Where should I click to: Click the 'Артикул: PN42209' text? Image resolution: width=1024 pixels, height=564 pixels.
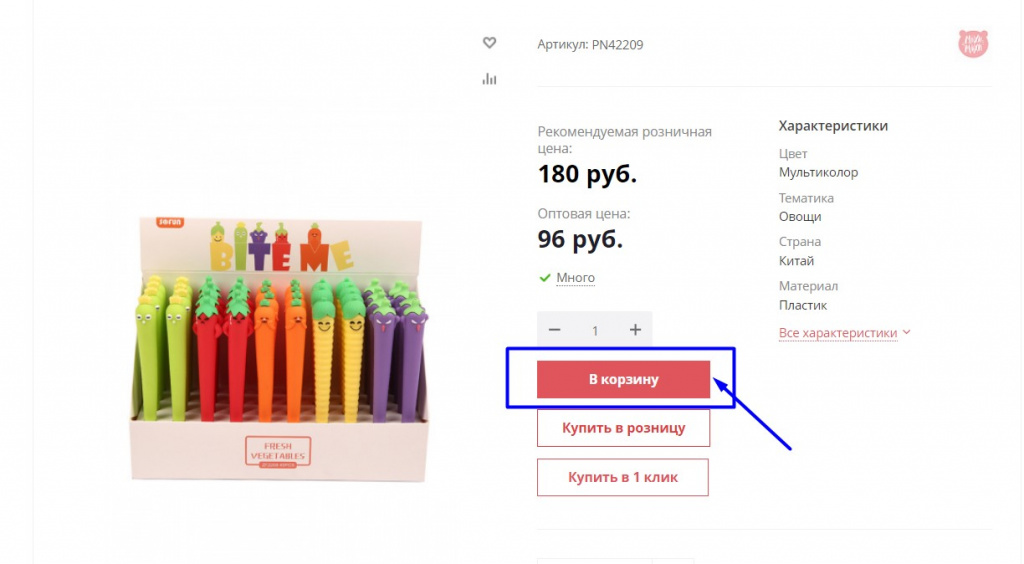point(590,44)
